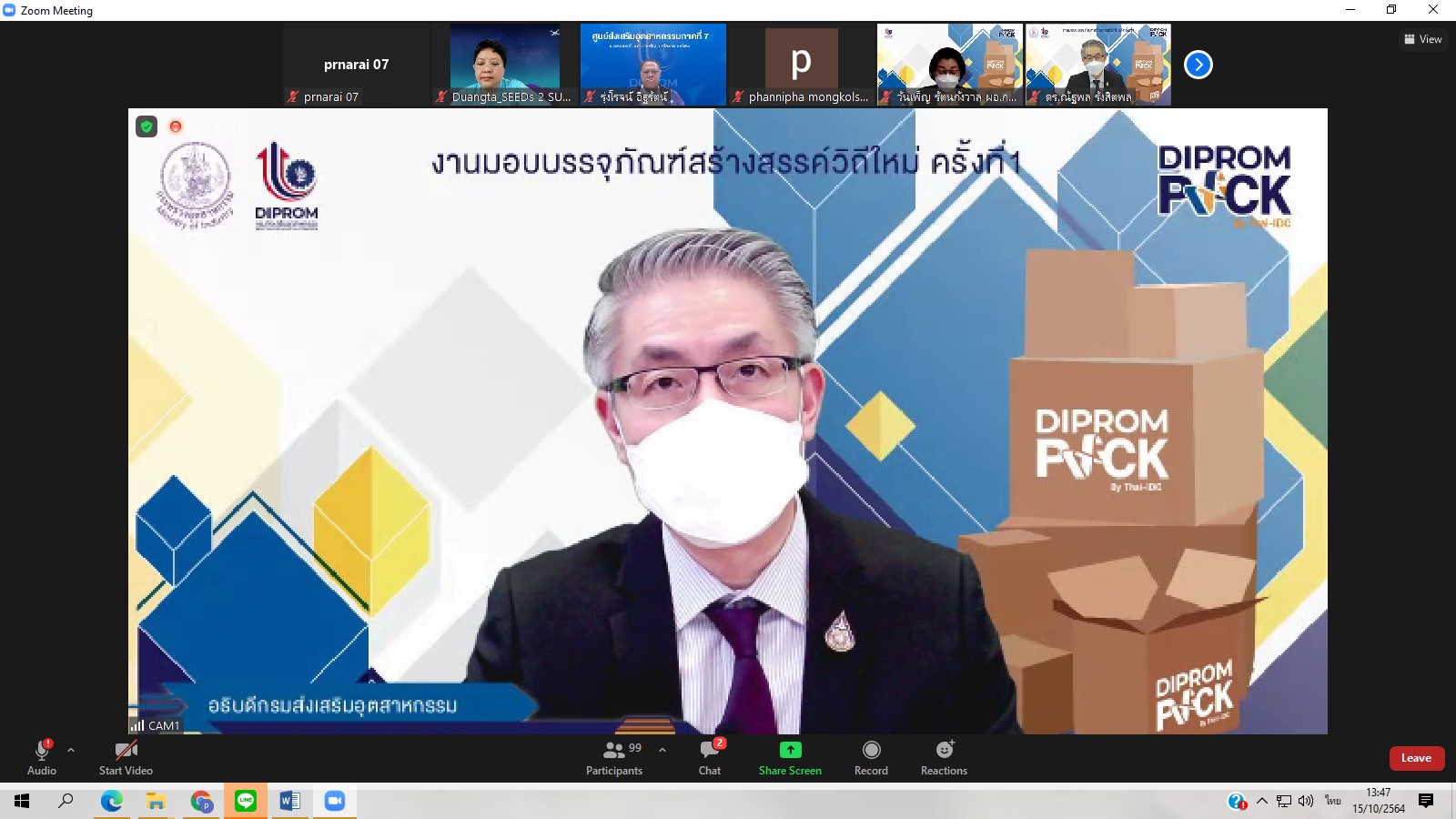Open the Chat panel
Viewport: 1456px width, 819px height.
click(x=710, y=758)
